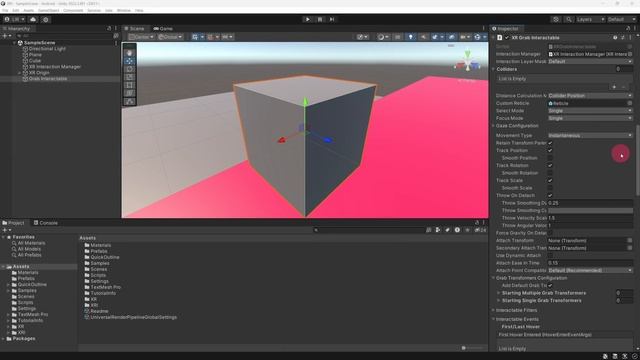
Task: Open Distance Calculation Mode dropdown
Action: (x=590, y=96)
